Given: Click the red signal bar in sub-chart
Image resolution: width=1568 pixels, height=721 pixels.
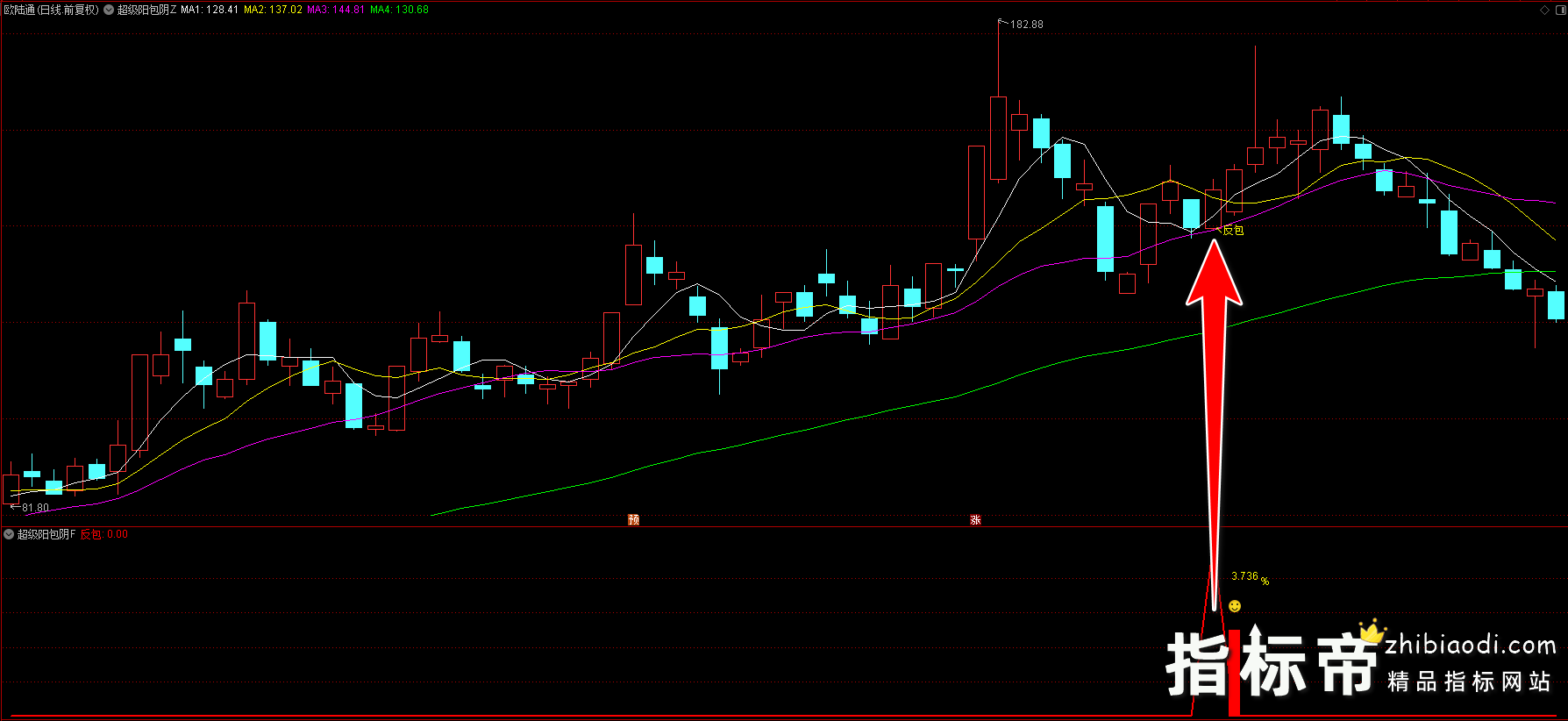Looking at the screenshot, I should click(1234, 673).
